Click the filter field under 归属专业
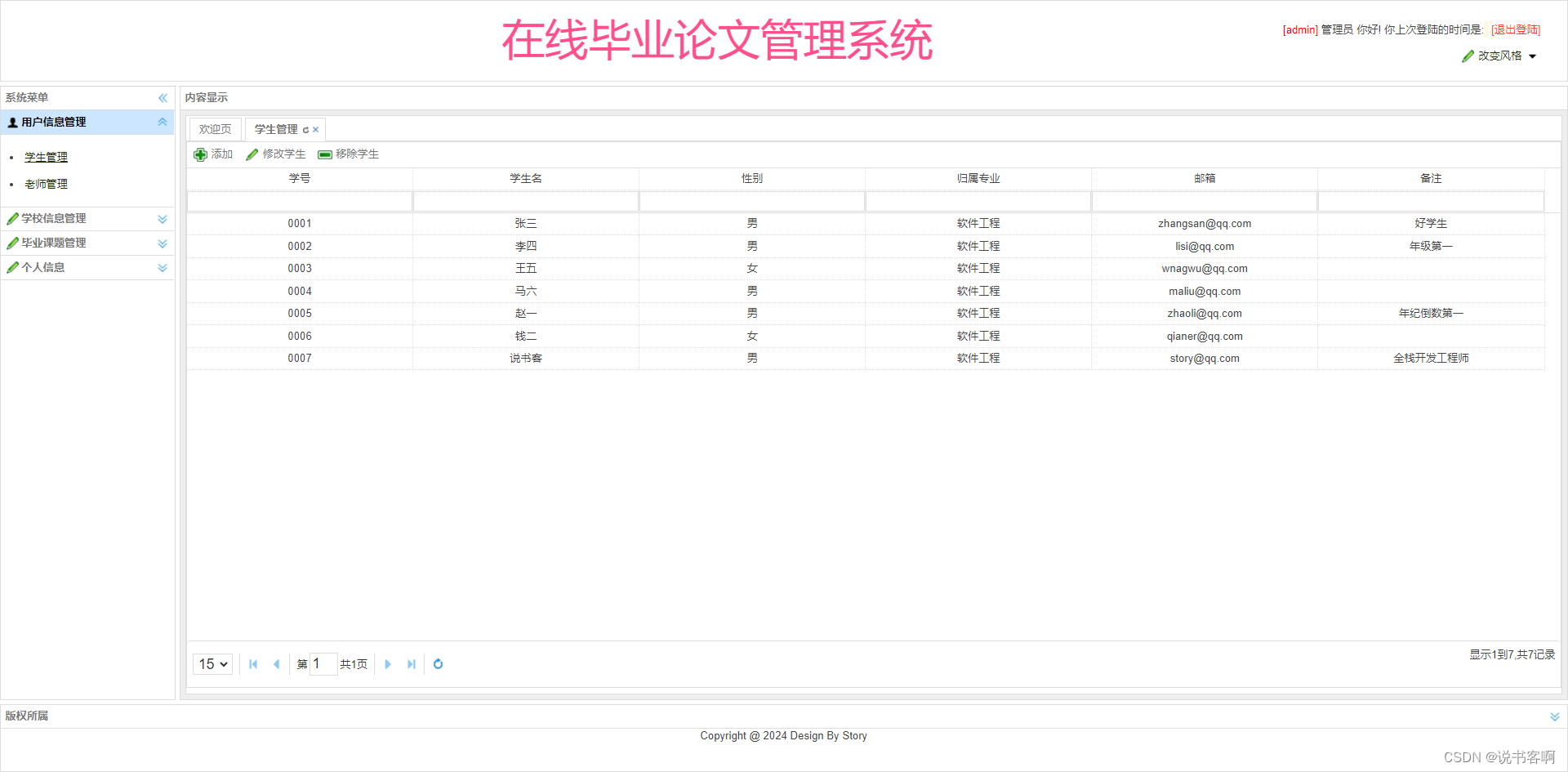The image size is (1568, 772). pyautogui.click(x=978, y=201)
